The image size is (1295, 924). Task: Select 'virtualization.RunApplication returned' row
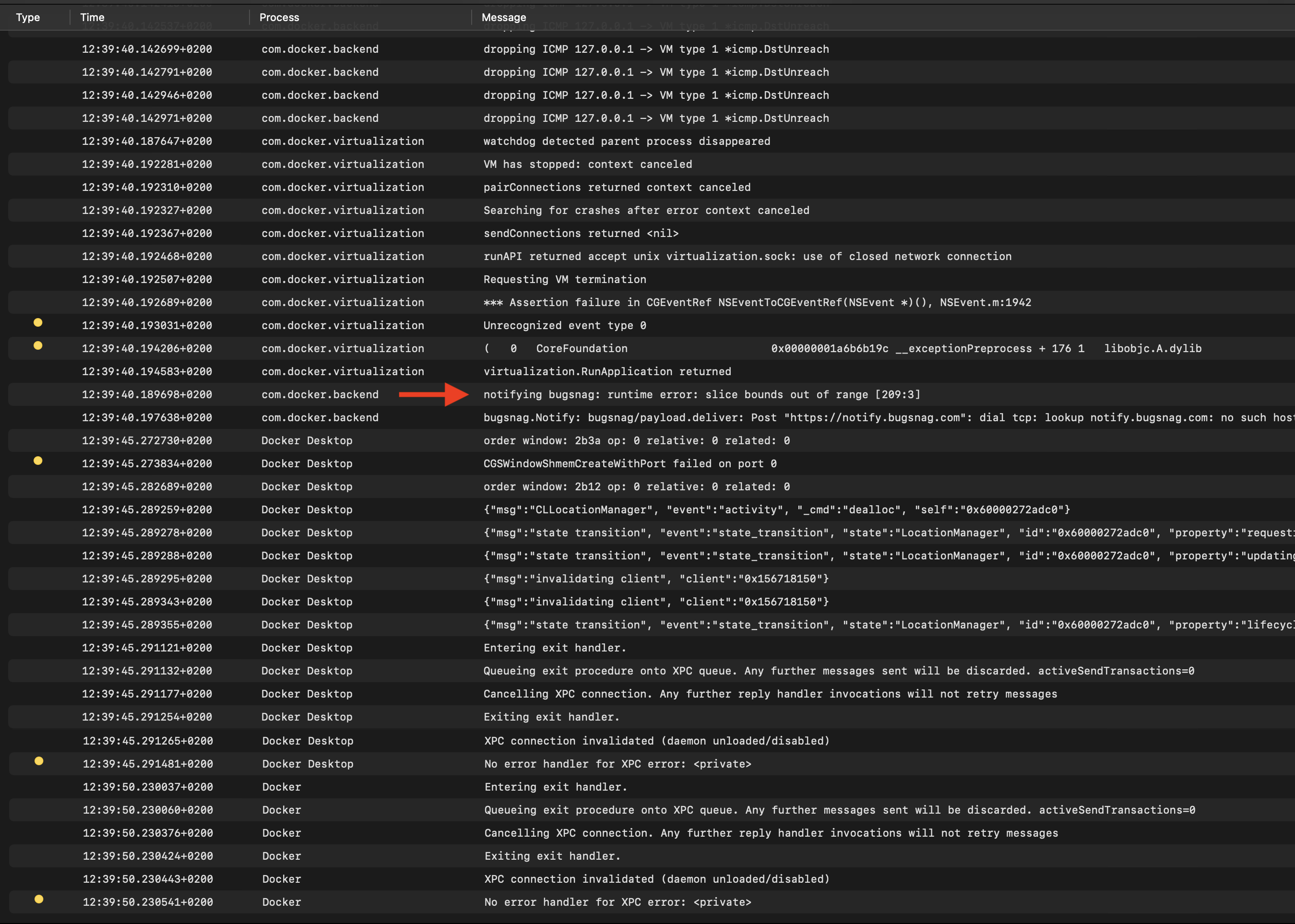point(606,371)
